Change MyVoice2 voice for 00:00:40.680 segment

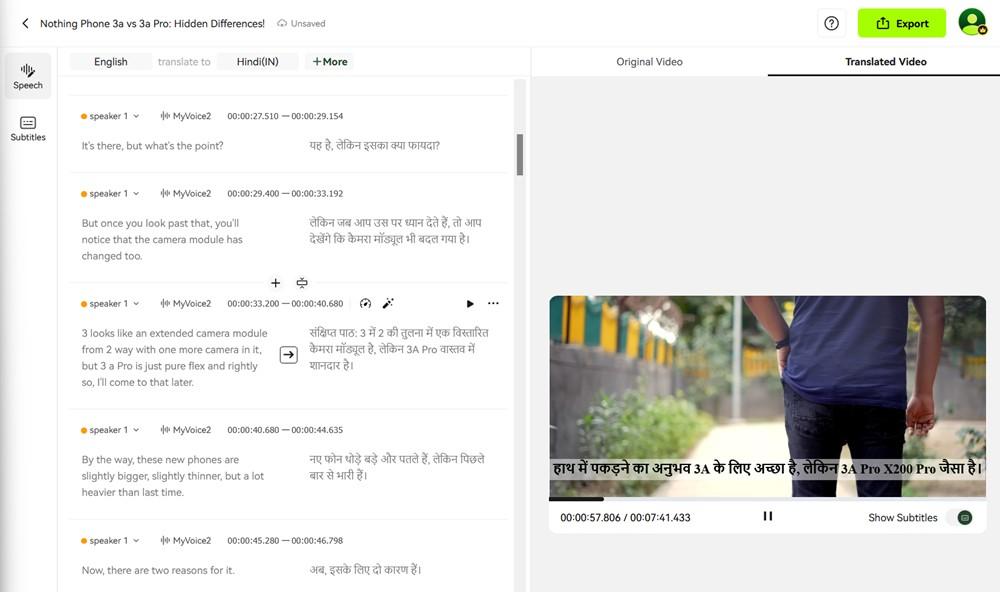tap(186, 430)
